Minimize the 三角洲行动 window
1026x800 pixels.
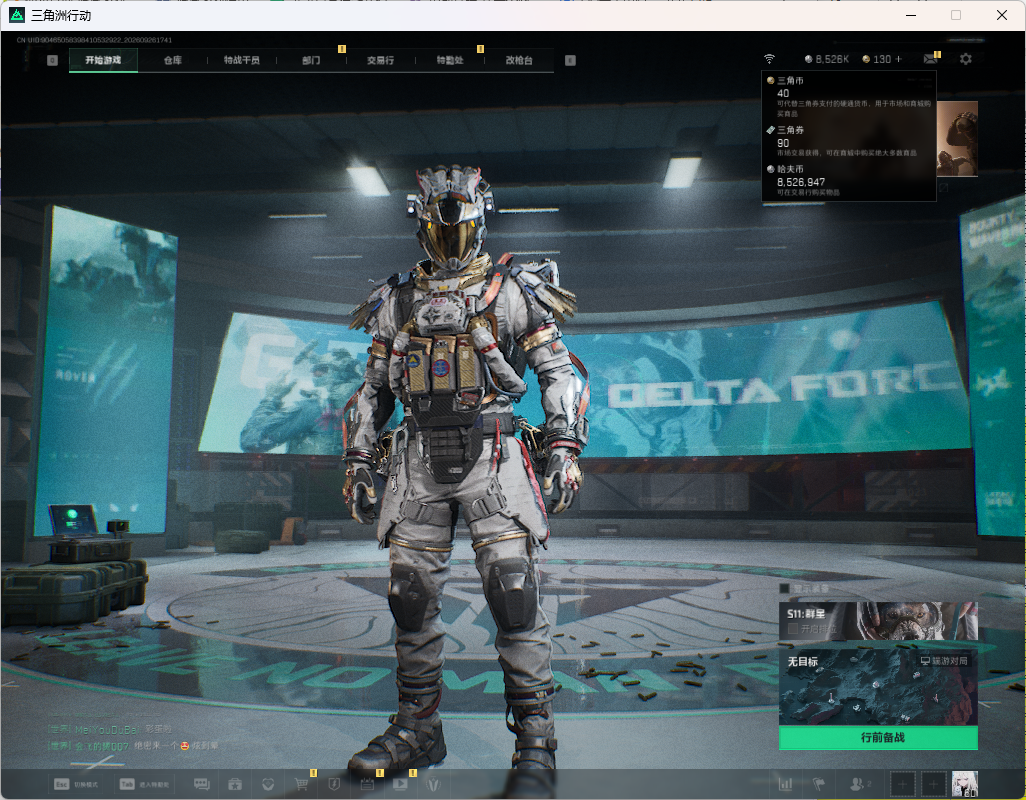(x=911, y=15)
